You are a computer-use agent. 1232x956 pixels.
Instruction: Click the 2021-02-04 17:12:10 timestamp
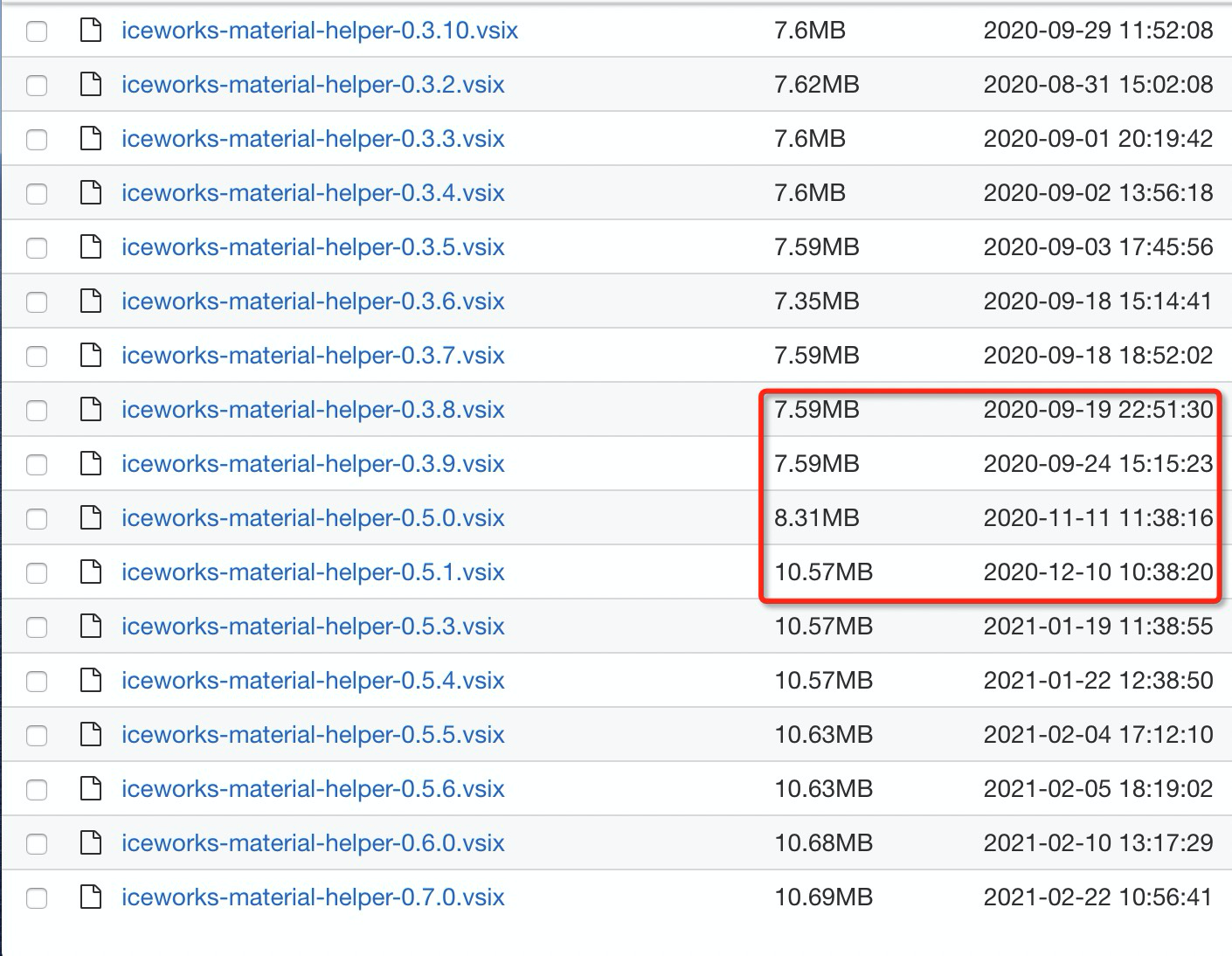click(1098, 735)
